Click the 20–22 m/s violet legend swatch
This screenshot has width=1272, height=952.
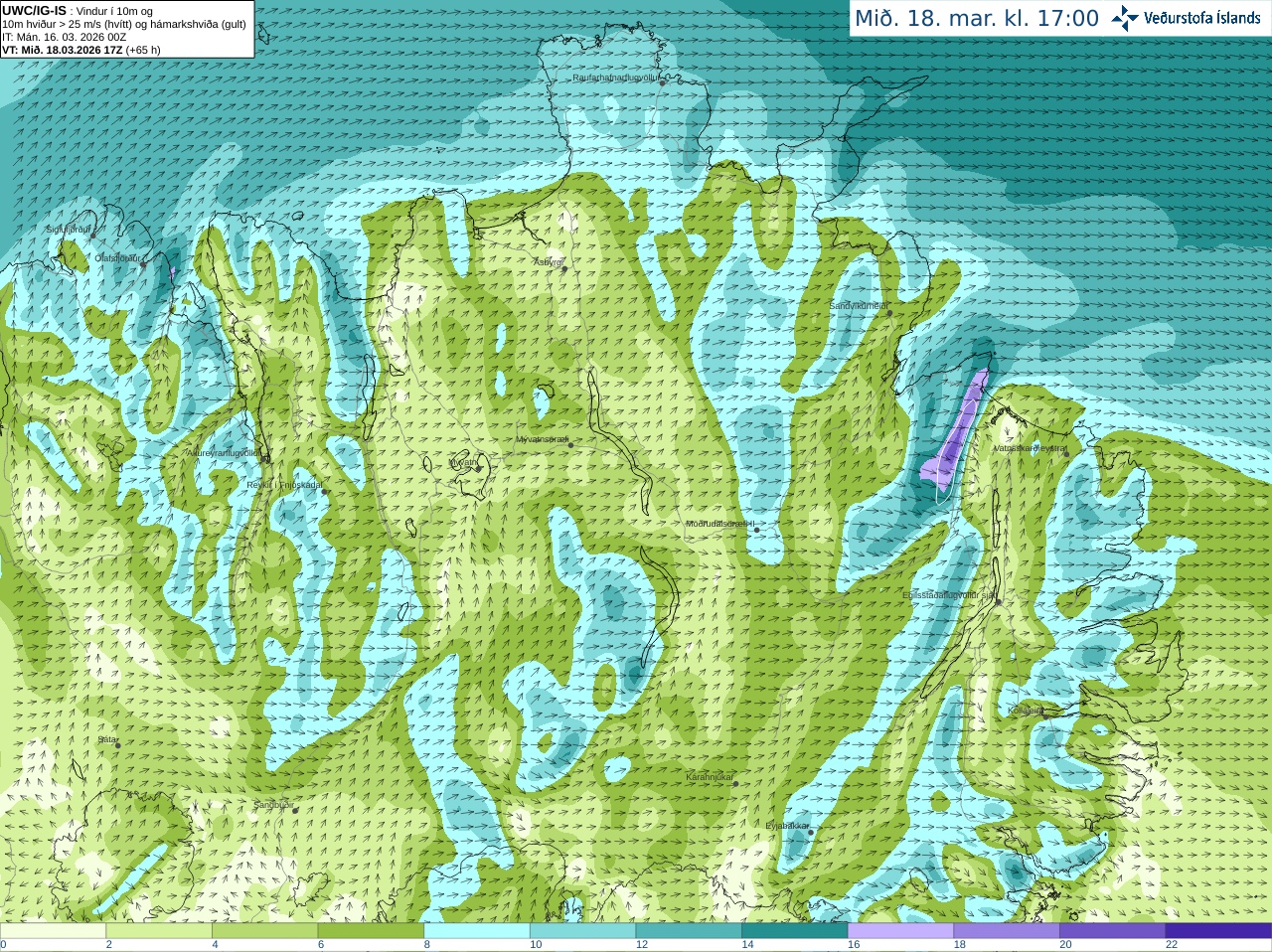pos(1113,931)
